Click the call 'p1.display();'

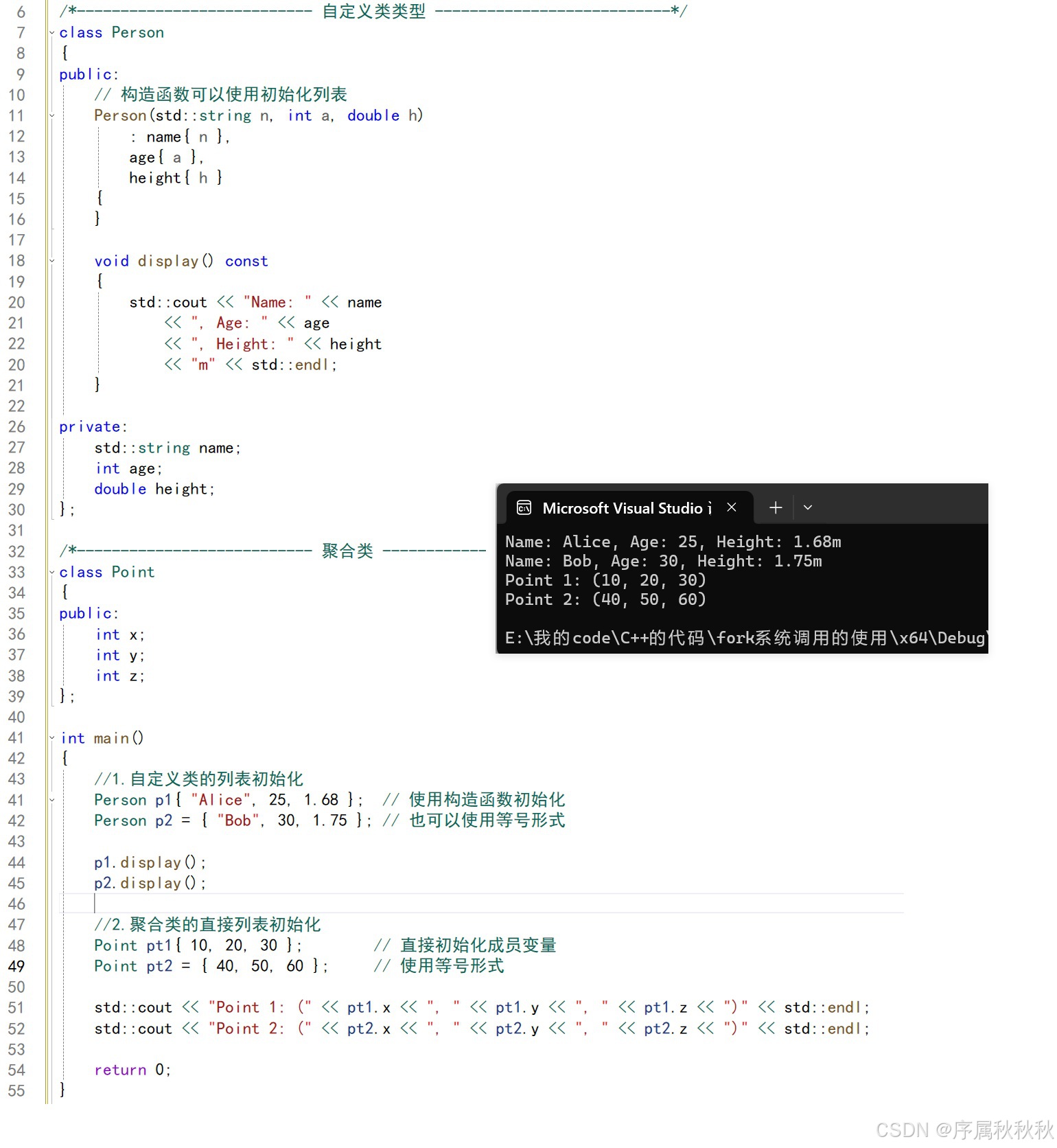tap(150, 862)
